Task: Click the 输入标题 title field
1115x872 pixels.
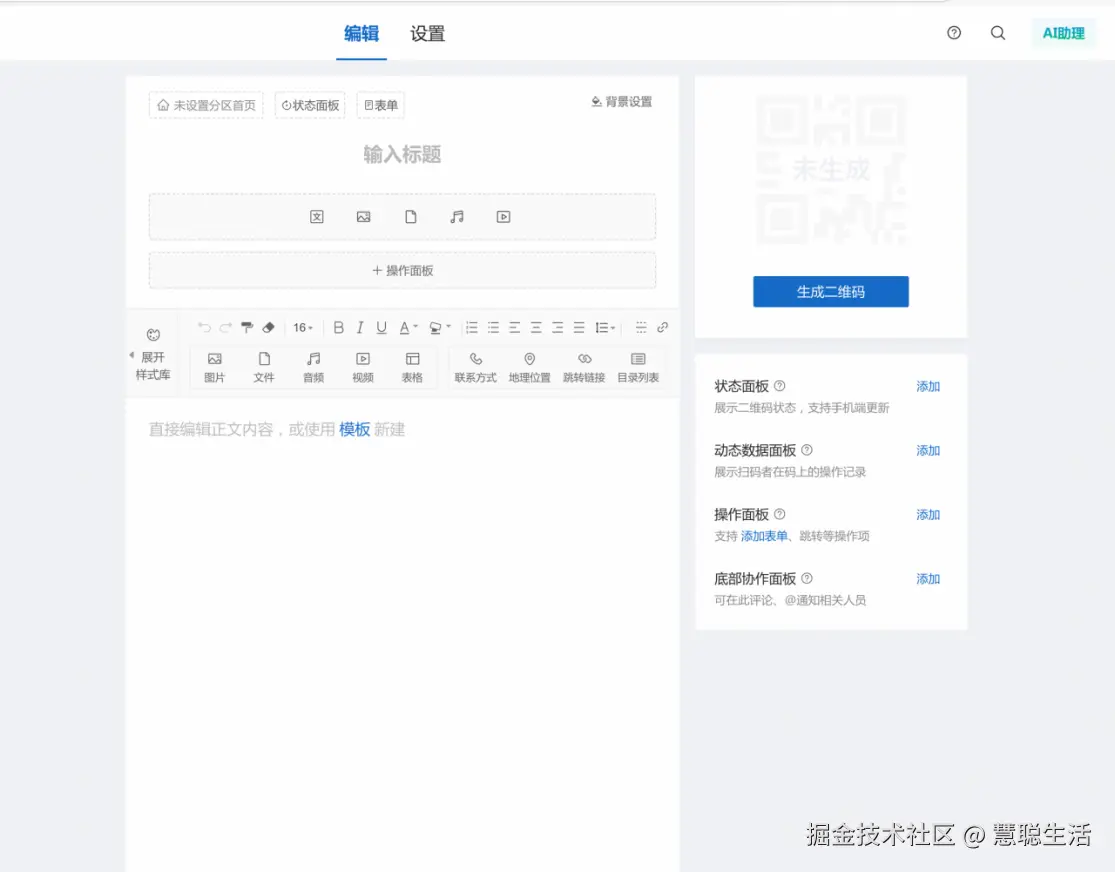Action: point(402,154)
